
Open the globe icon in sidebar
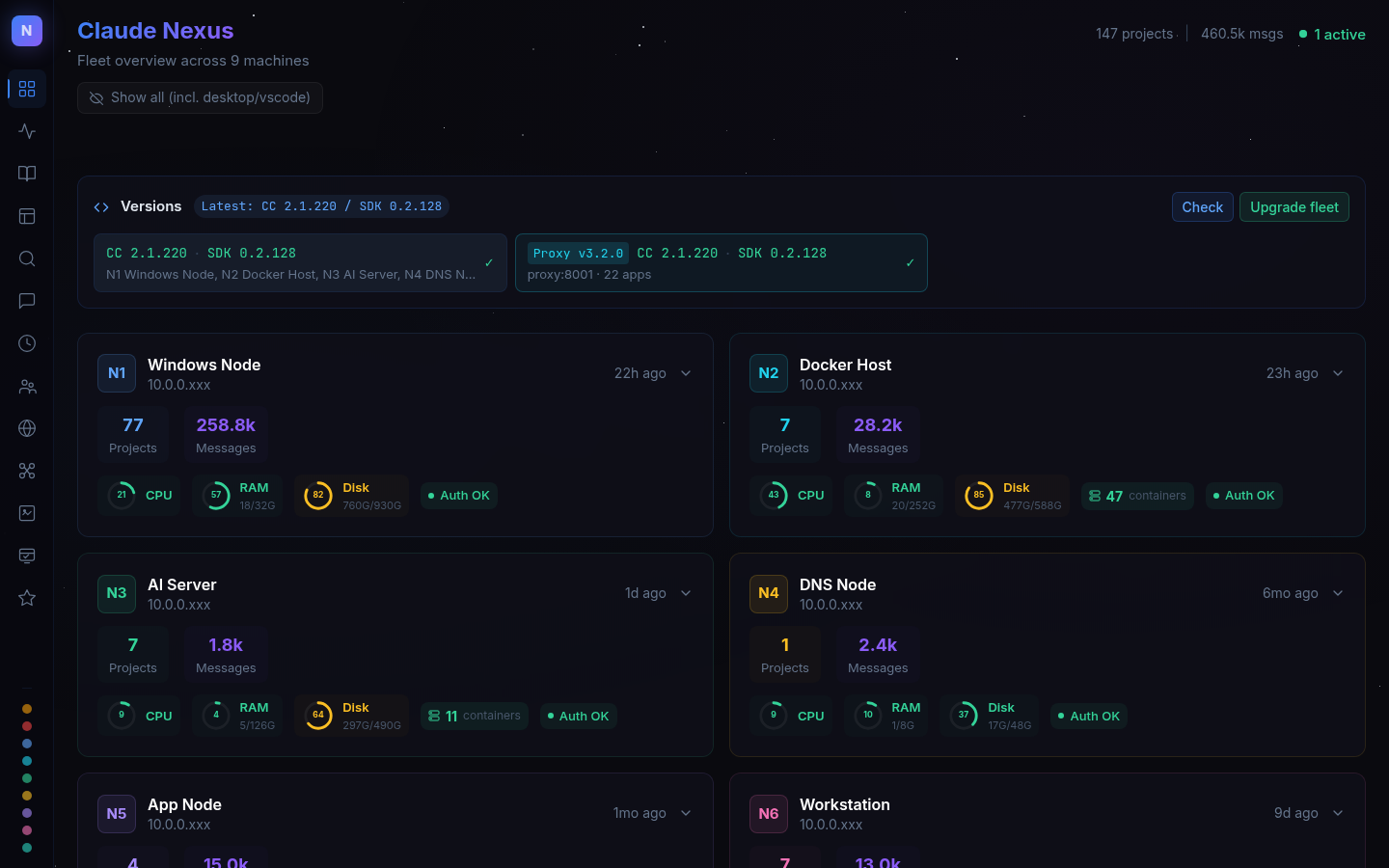point(27,428)
